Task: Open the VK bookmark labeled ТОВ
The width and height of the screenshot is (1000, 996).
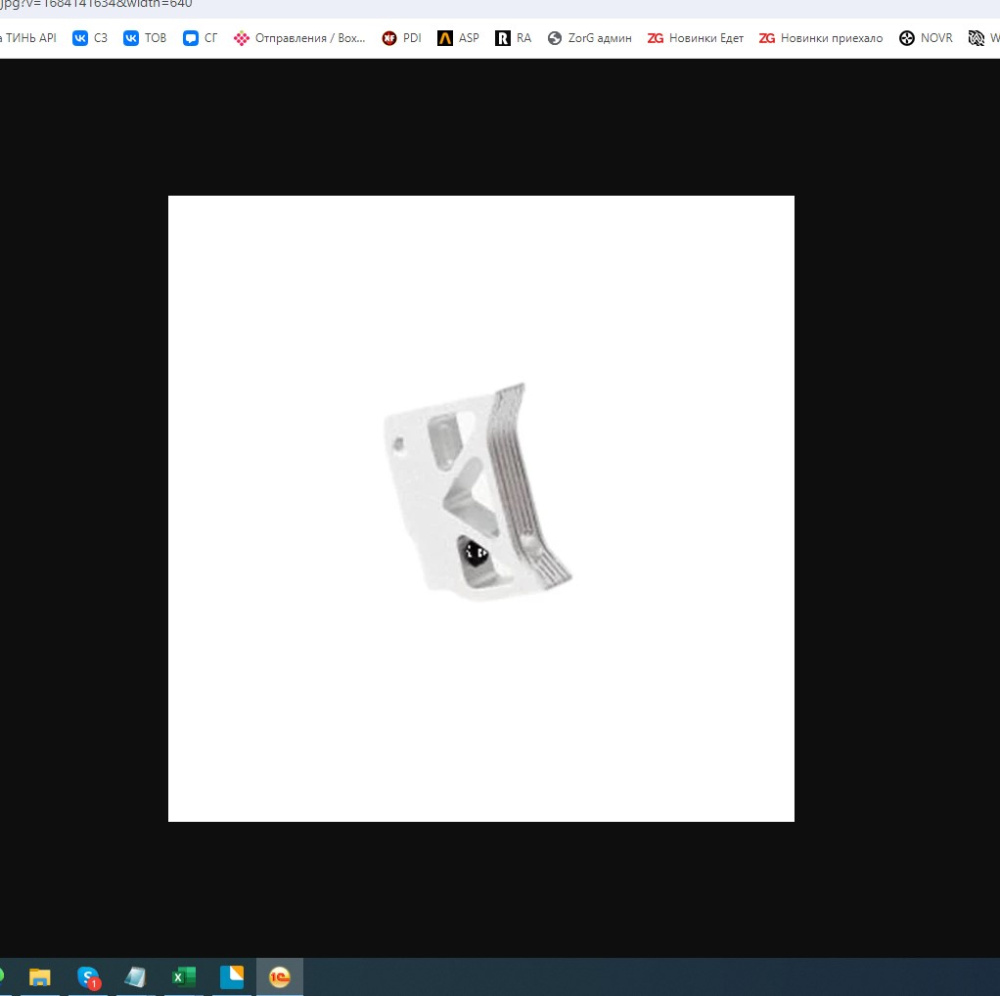Action: tap(145, 38)
